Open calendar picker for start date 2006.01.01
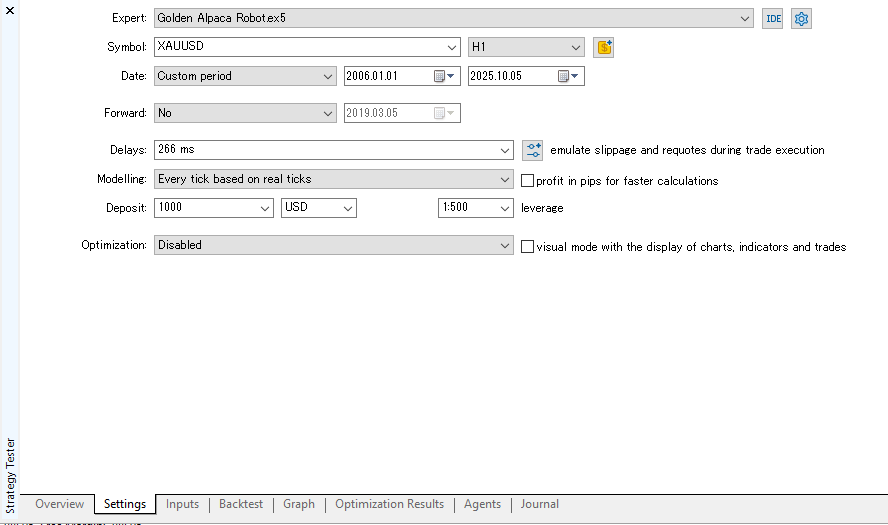 pyautogui.click(x=443, y=76)
